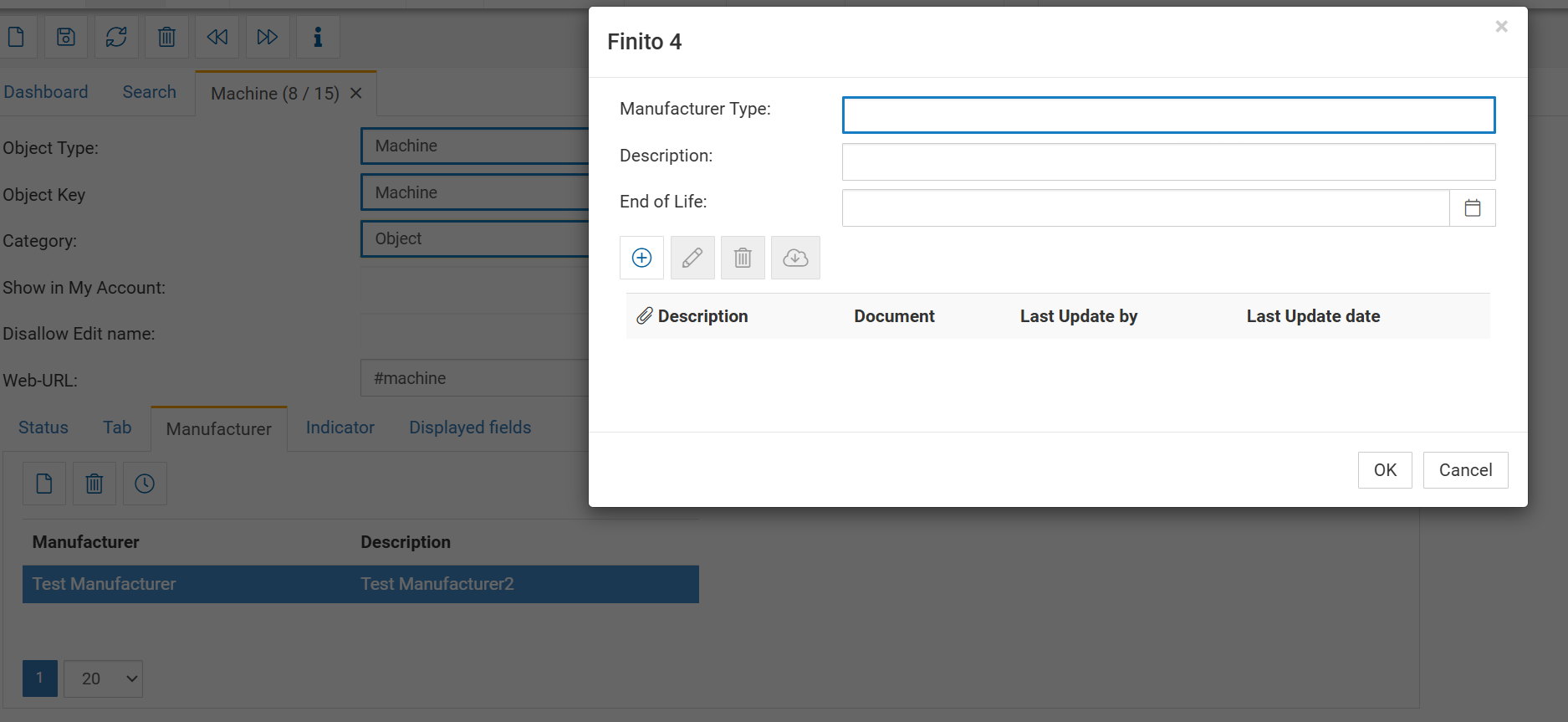
Task: Click the cloud download icon
Action: tap(795, 258)
